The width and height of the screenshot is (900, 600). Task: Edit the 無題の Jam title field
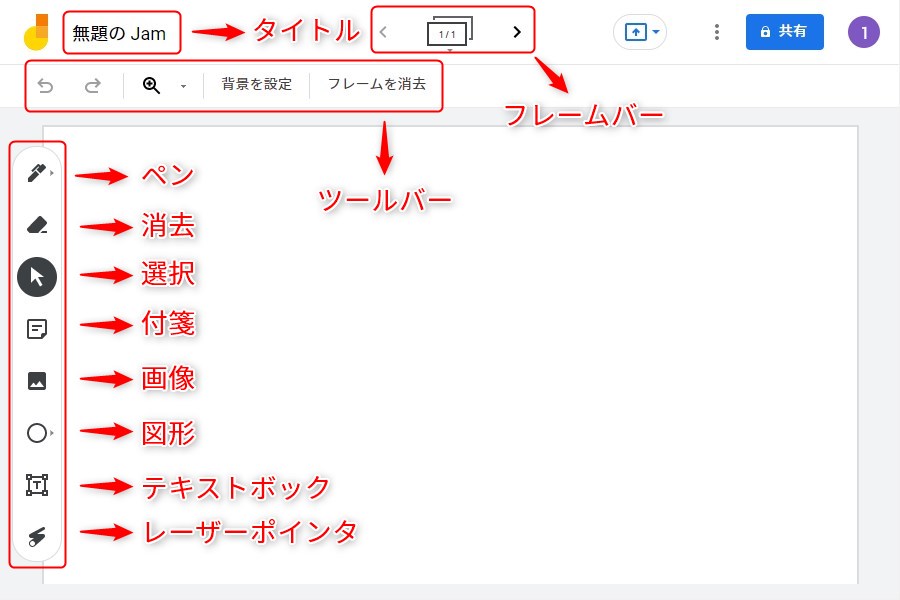tap(119, 33)
